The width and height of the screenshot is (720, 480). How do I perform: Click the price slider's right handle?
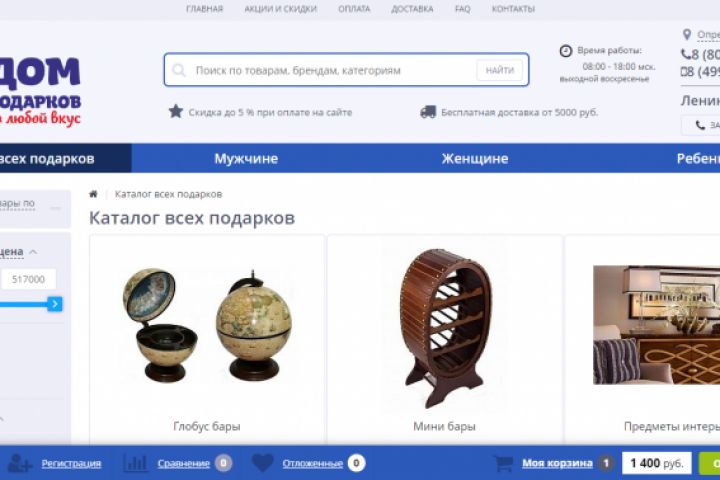click(55, 304)
